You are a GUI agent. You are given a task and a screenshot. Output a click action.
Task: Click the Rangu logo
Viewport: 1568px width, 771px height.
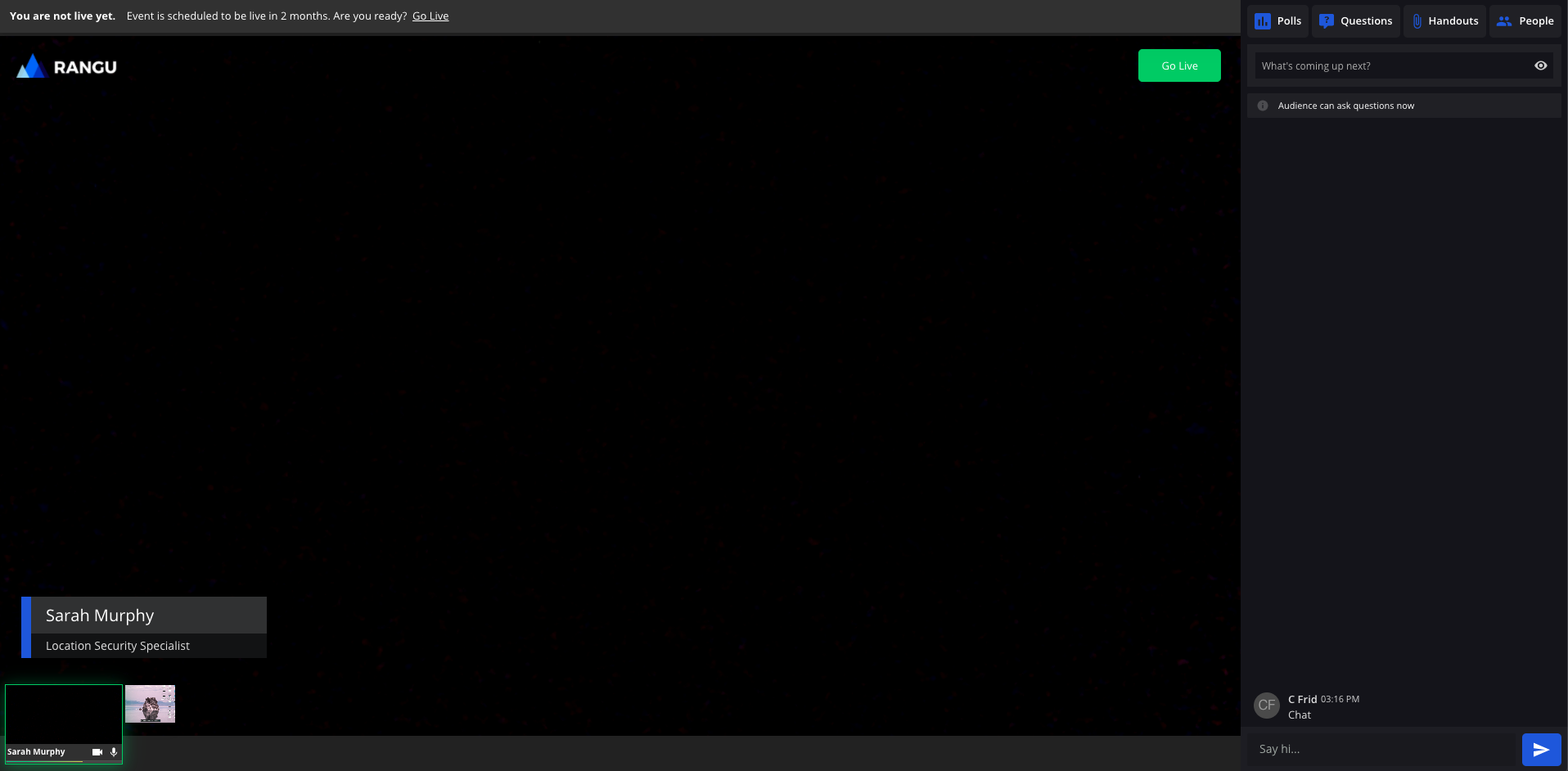pos(67,67)
